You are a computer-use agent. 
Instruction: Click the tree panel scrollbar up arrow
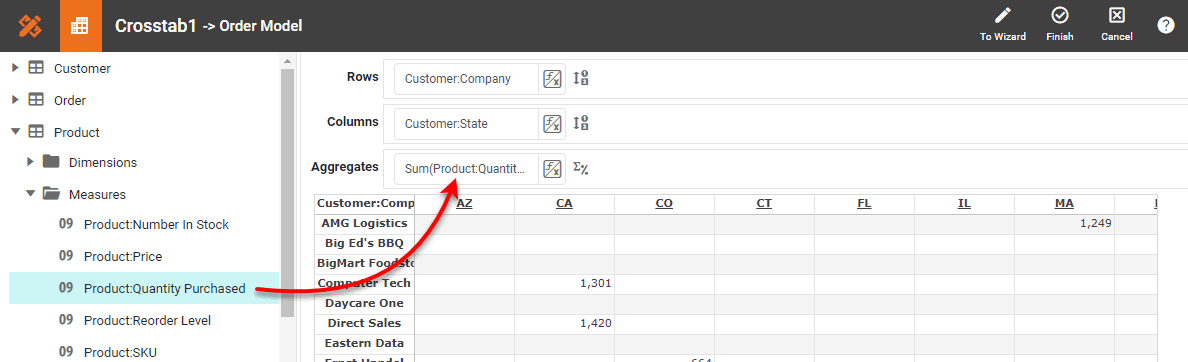tap(287, 61)
